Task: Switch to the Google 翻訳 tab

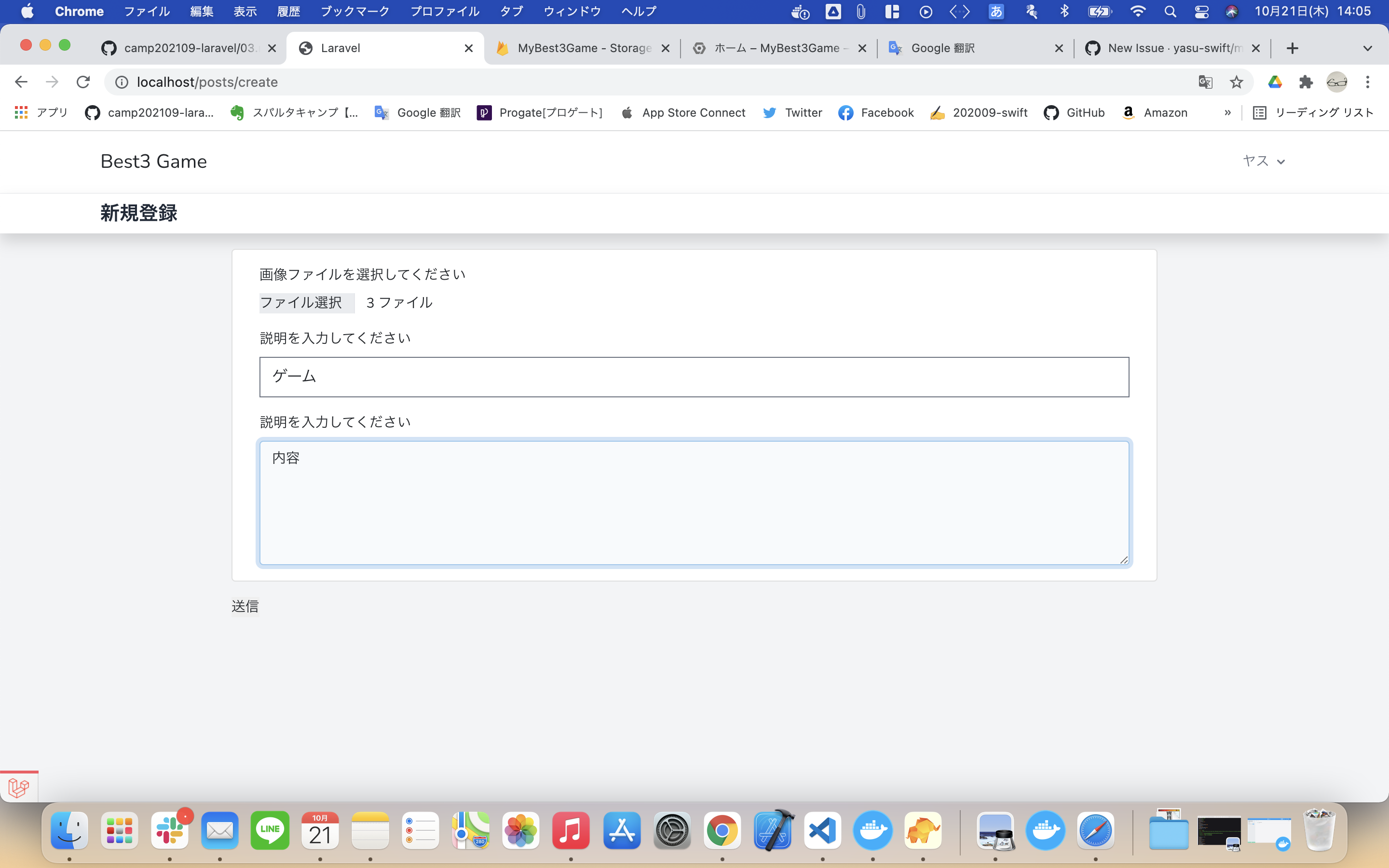Action: click(x=975, y=48)
